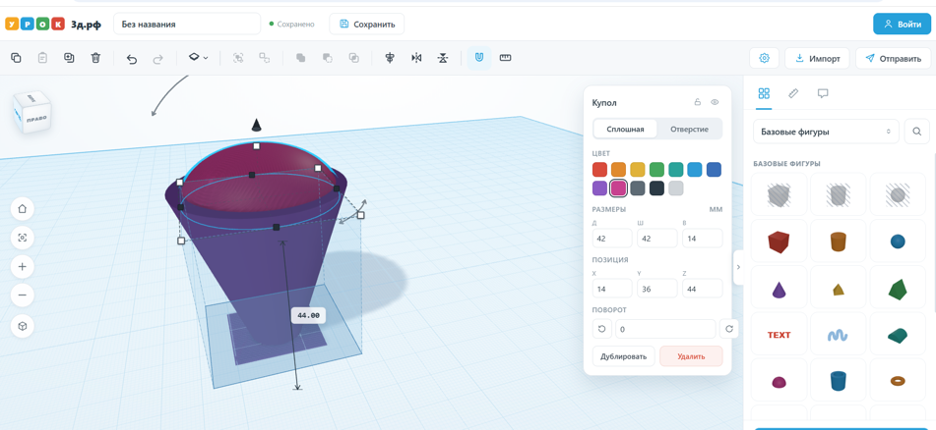Image resolution: width=936 pixels, height=430 pixels.
Task: Click the Войти login button
Action: tap(902, 24)
